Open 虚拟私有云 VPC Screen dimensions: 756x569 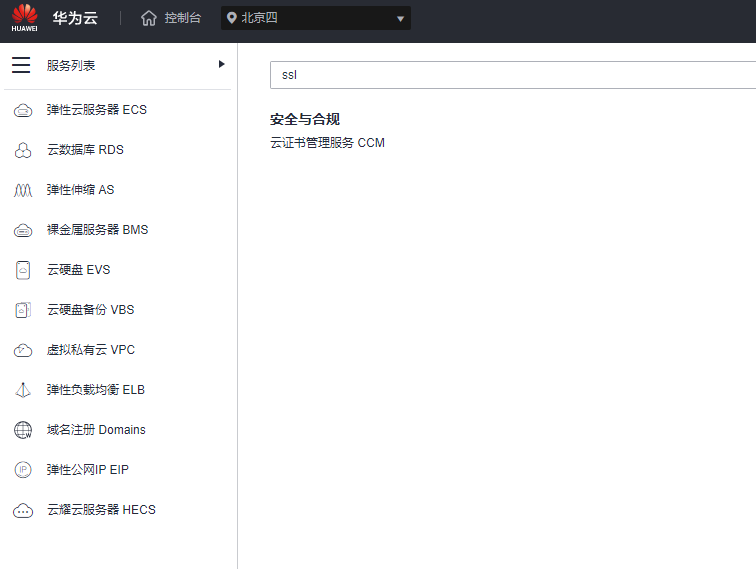(91, 350)
